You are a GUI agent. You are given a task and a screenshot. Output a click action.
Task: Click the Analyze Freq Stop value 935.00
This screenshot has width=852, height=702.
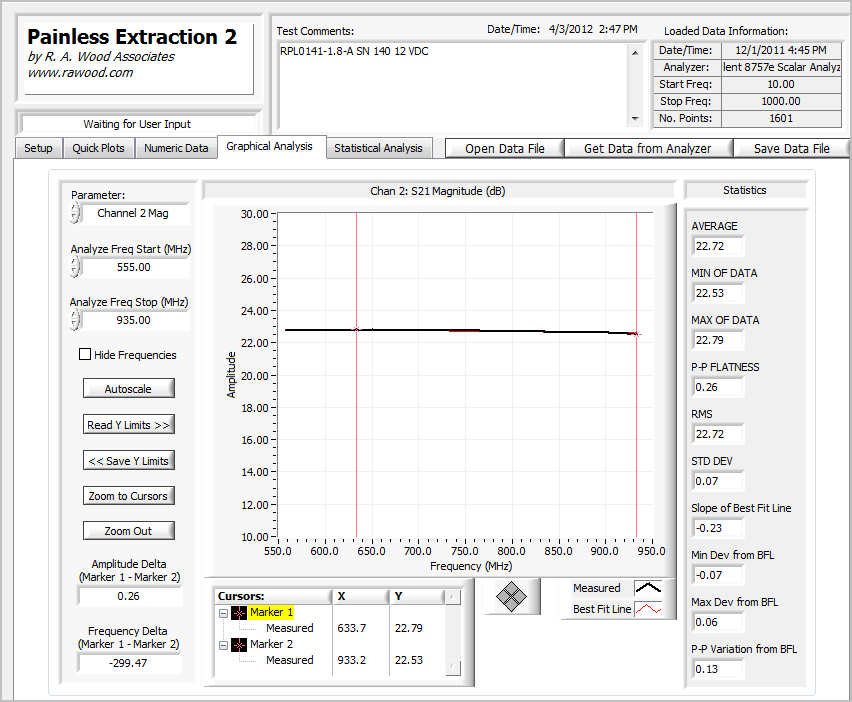tap(134, 320)
